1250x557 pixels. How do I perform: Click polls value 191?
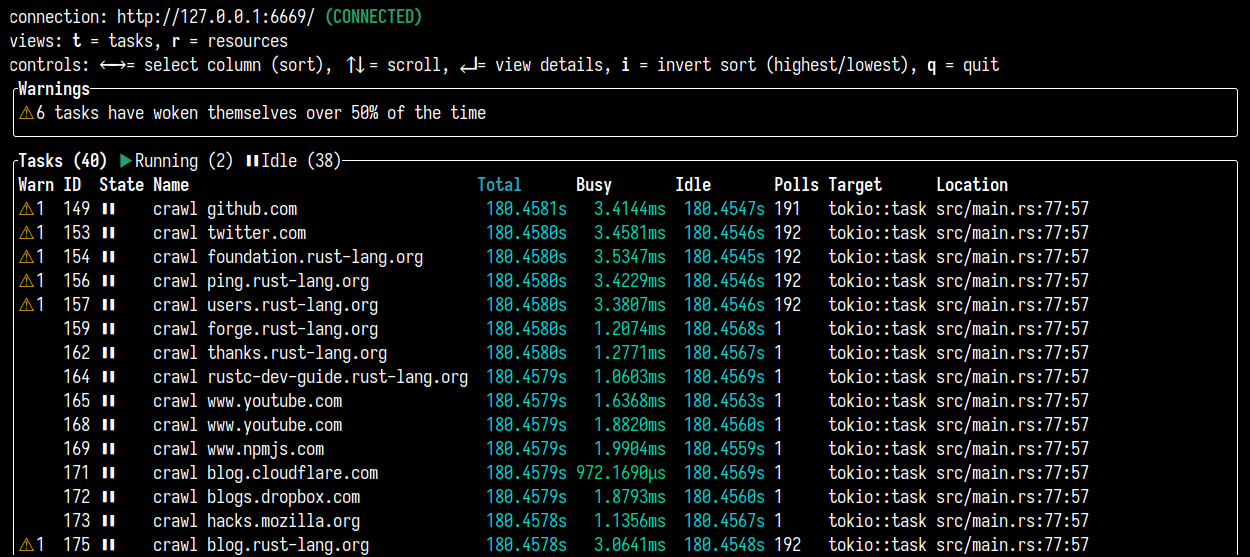(x=787, y=209)
